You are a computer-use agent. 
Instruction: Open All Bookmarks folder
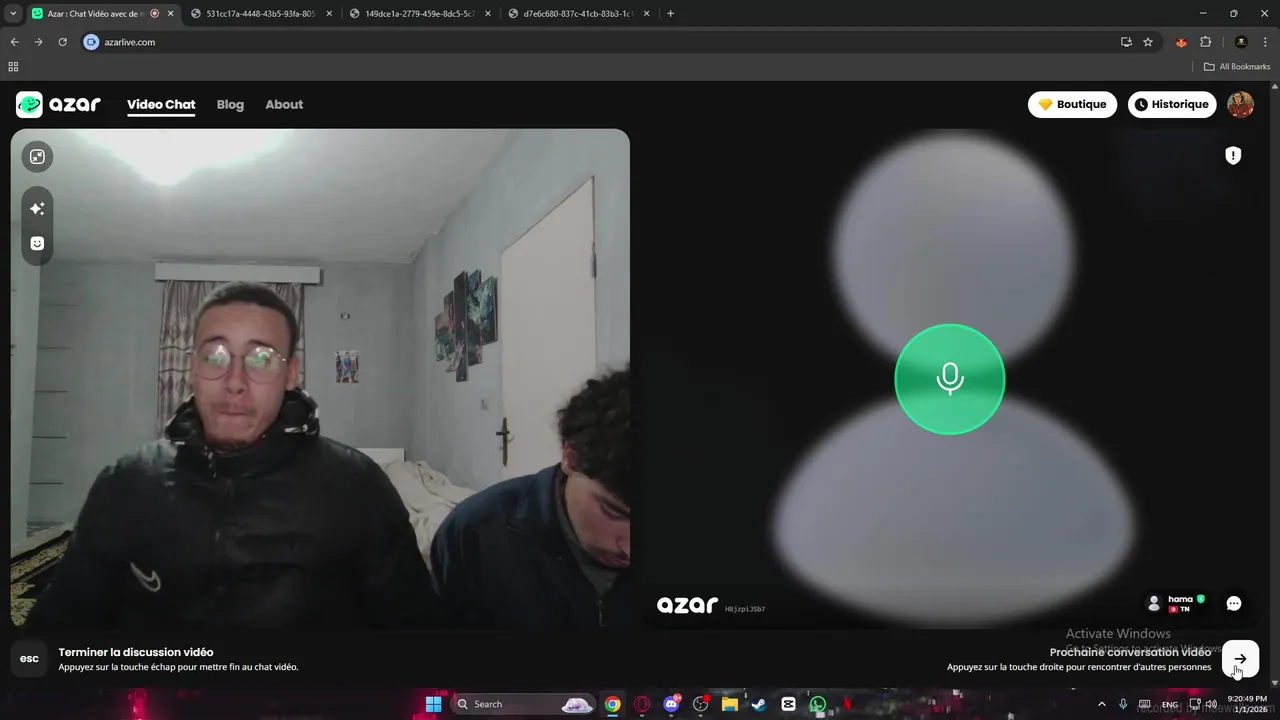pyautogui.click(x=1237, y=67)
